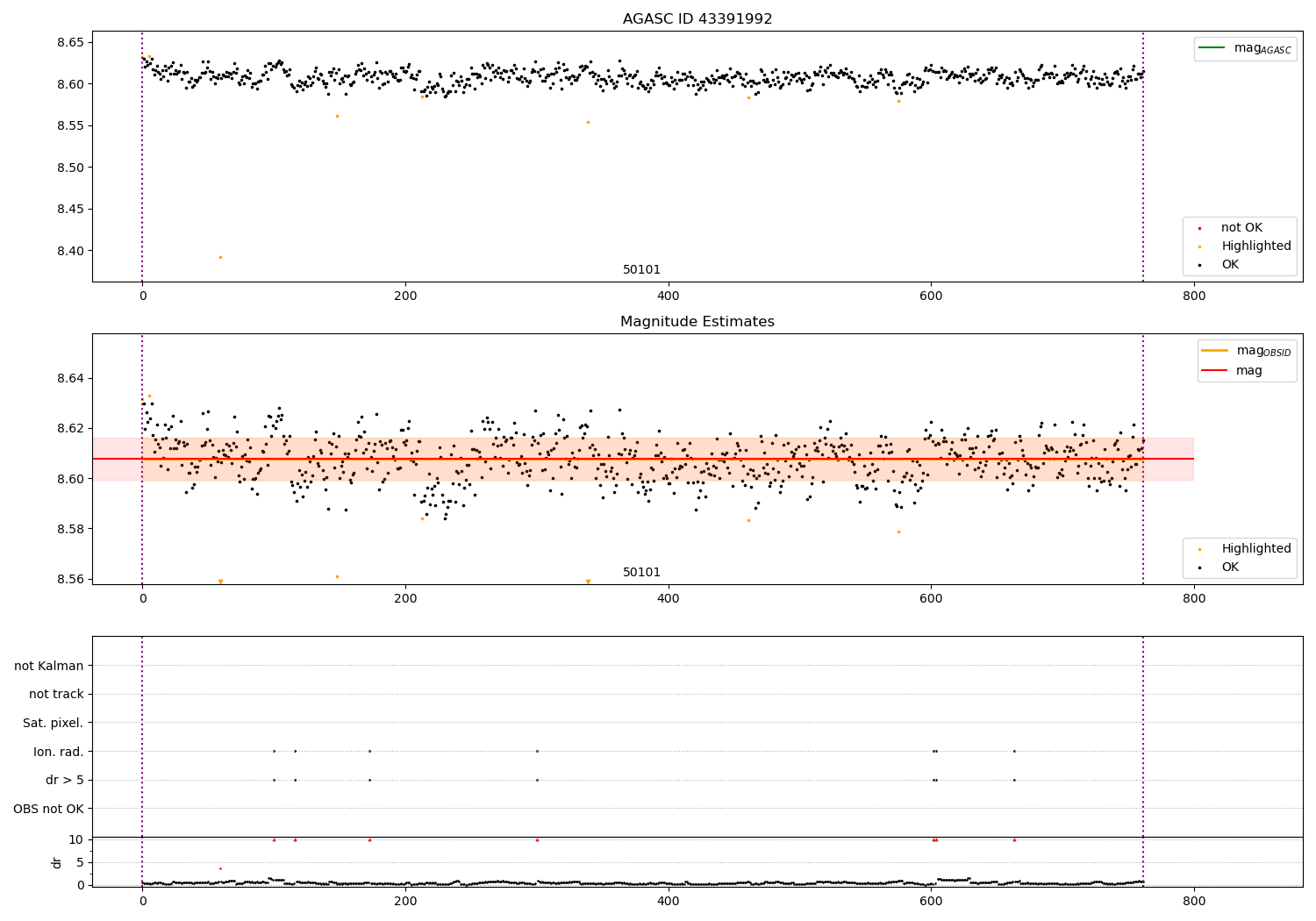The width and height of the screenshot is (1316, 921).
Task: Click the red dr marker near x=660
Action: click(x=1014, y=839)
